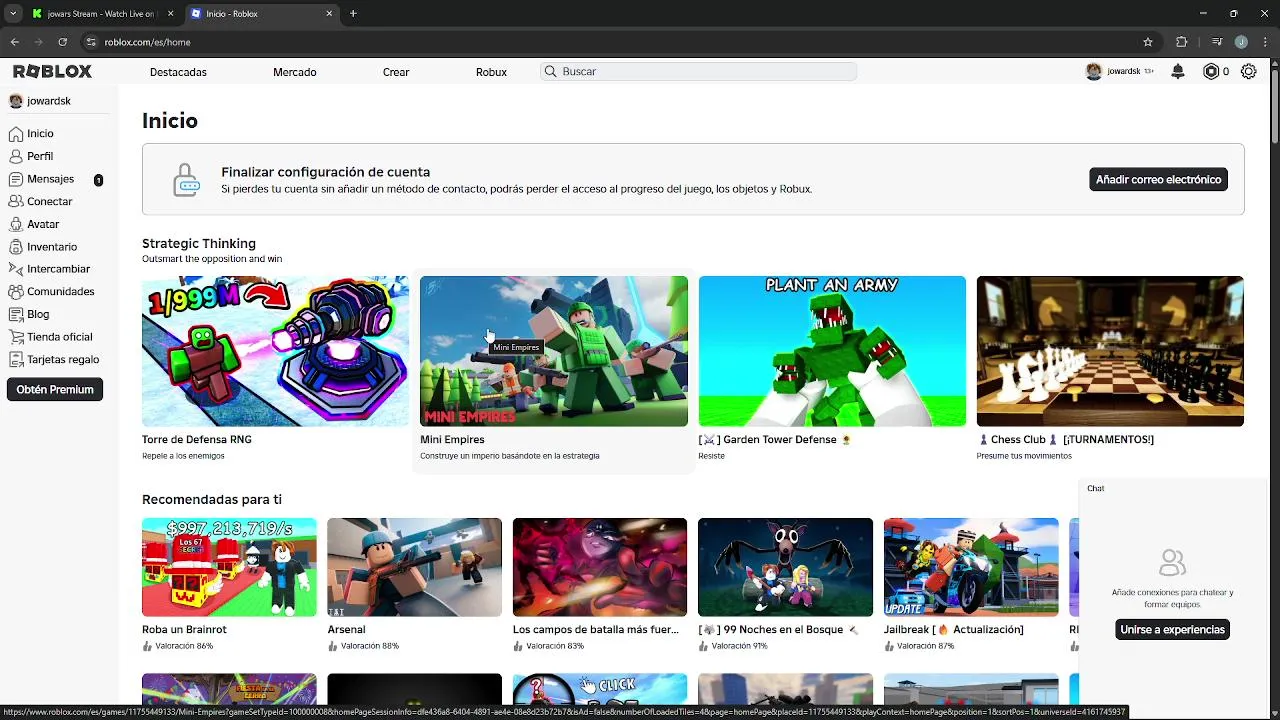Click the Chat panel header
Image resolution: width=1280 pixels, height=720 pixels.
tap(1175, 488)
